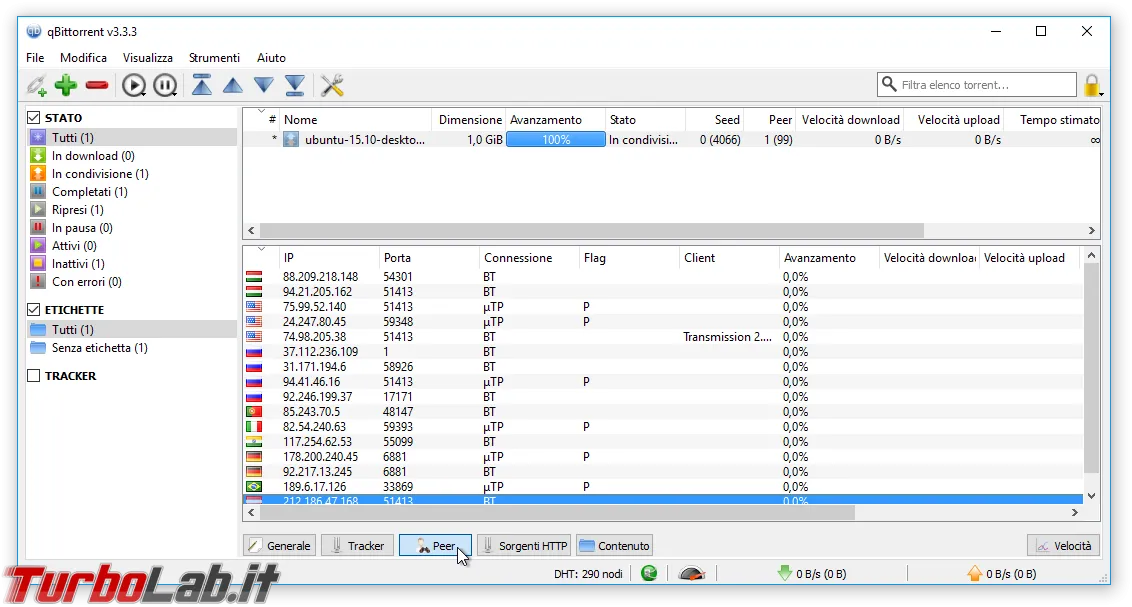Select peer row 88.209.218.148
The height and width of the screenshot is (607, 1132).
(x=663, y=276)
